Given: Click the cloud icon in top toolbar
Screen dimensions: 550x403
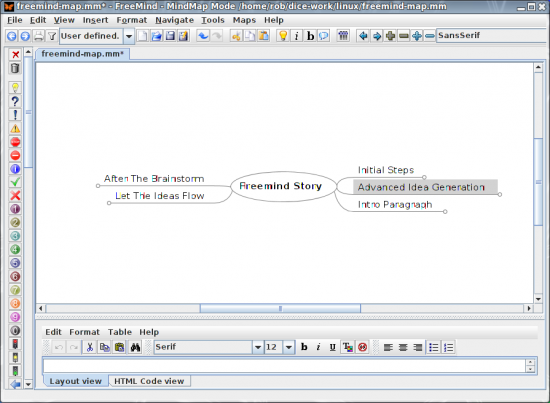Looking at the screenshot, I should 323,36.
